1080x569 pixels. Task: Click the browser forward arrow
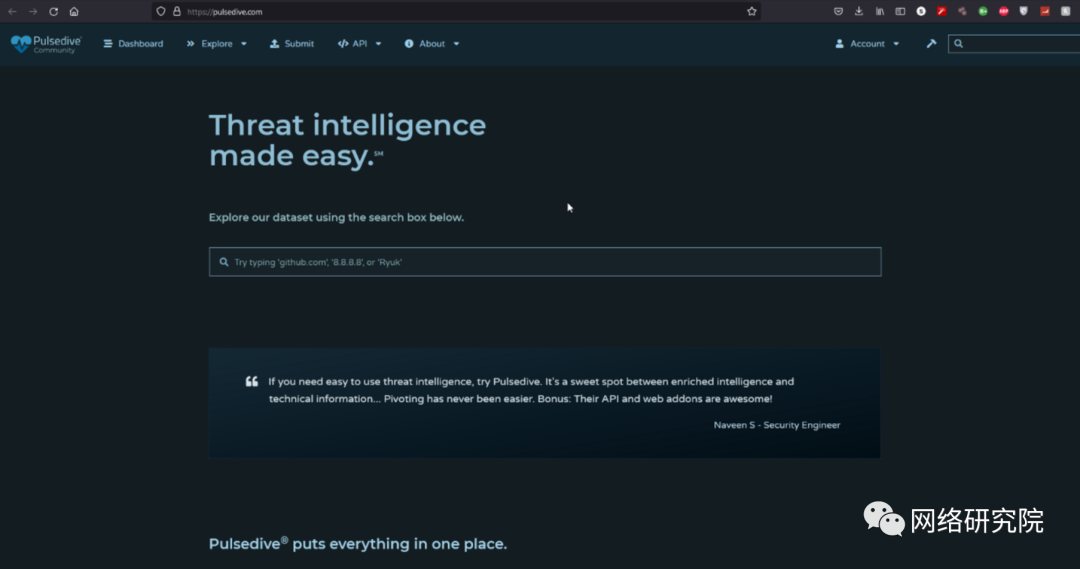coord(33,12)
